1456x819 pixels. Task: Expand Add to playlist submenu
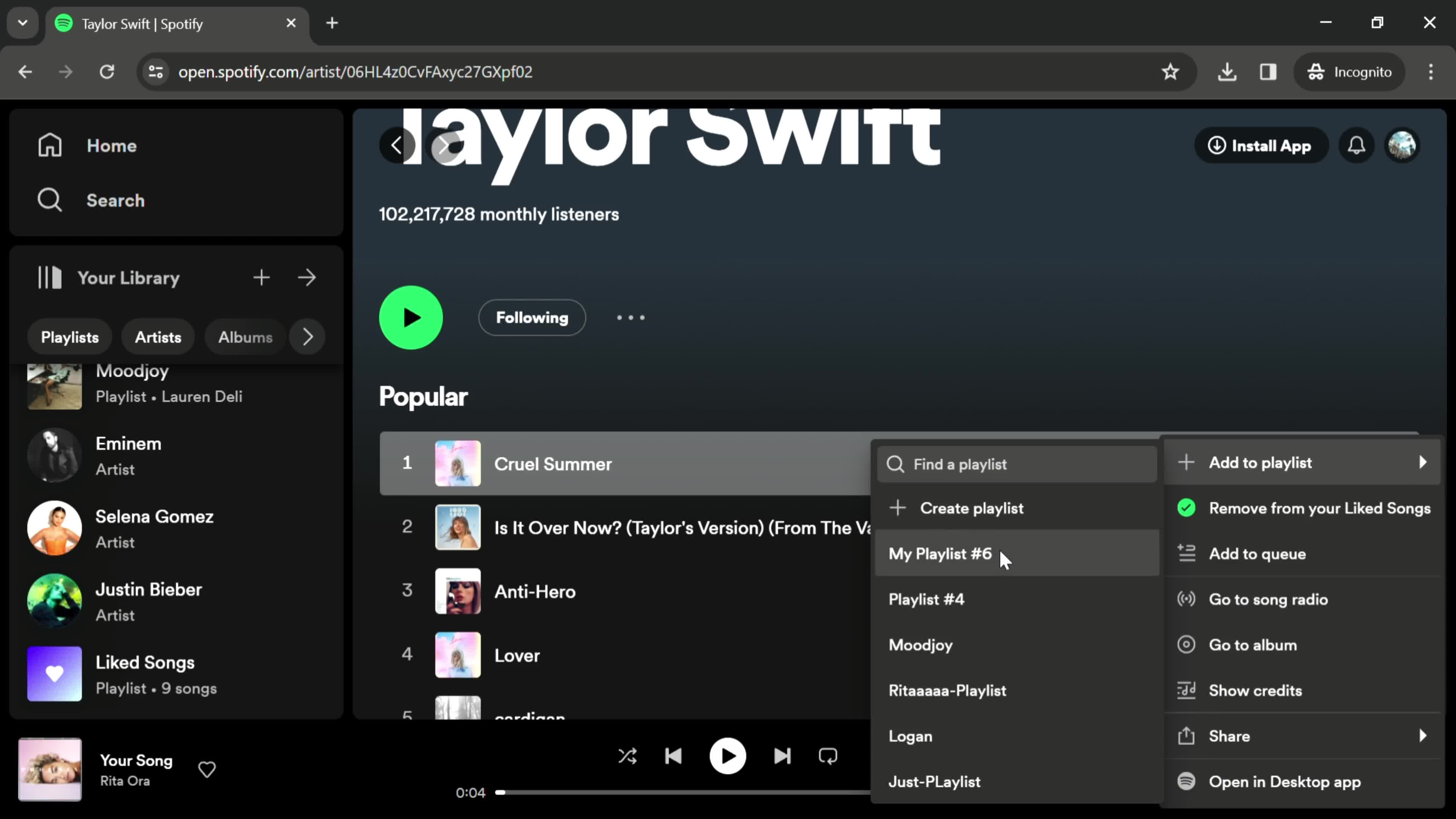coord(1302,462)
